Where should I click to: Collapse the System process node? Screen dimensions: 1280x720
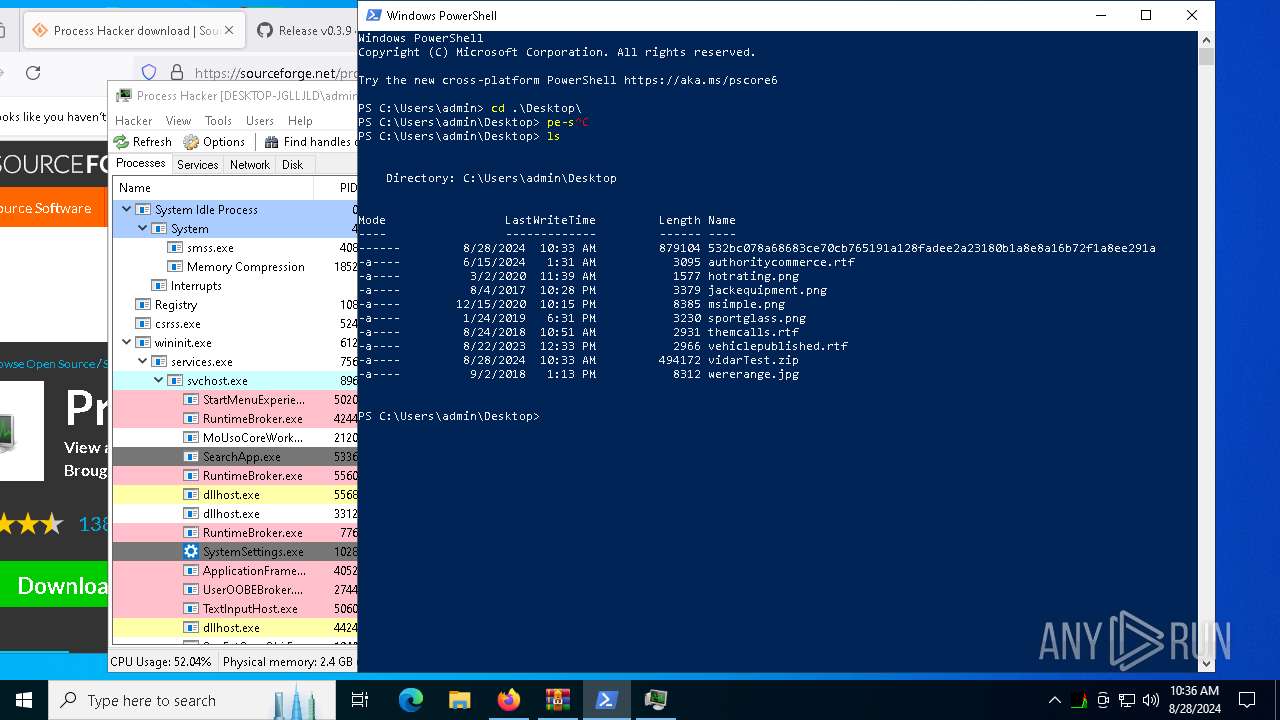click(143, 228)
